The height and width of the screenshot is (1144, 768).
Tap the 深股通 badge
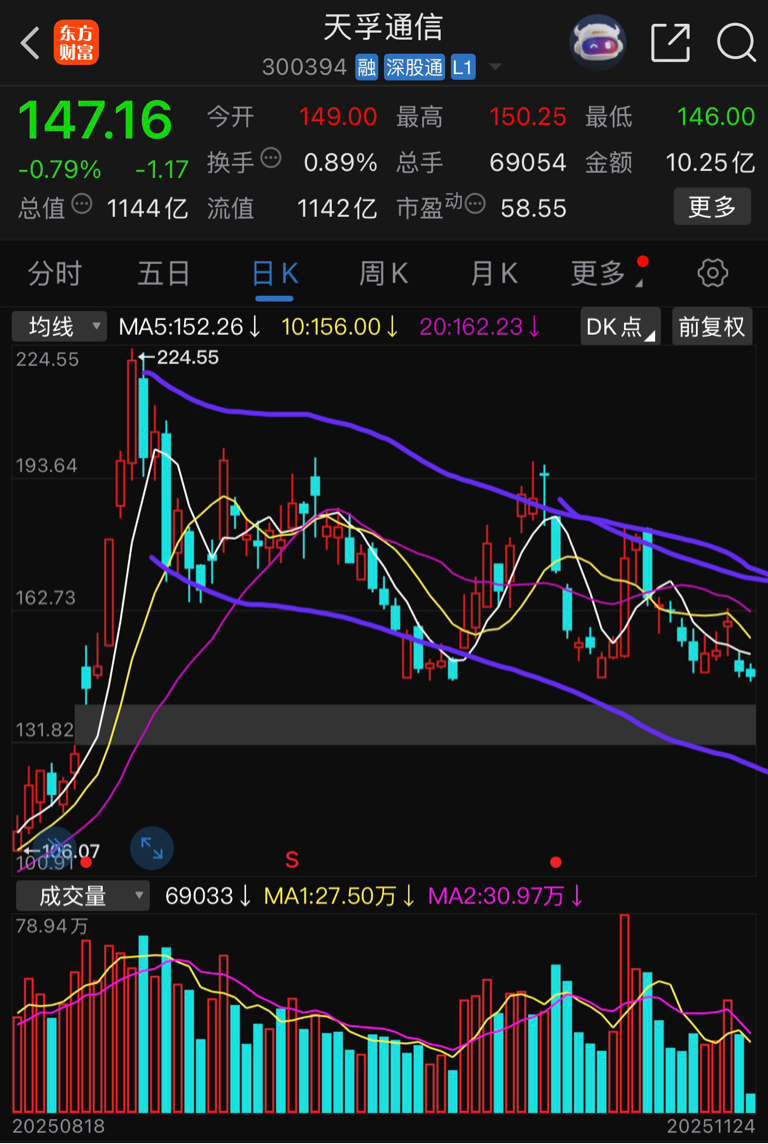pyautogui.click(x=414, y=68)
